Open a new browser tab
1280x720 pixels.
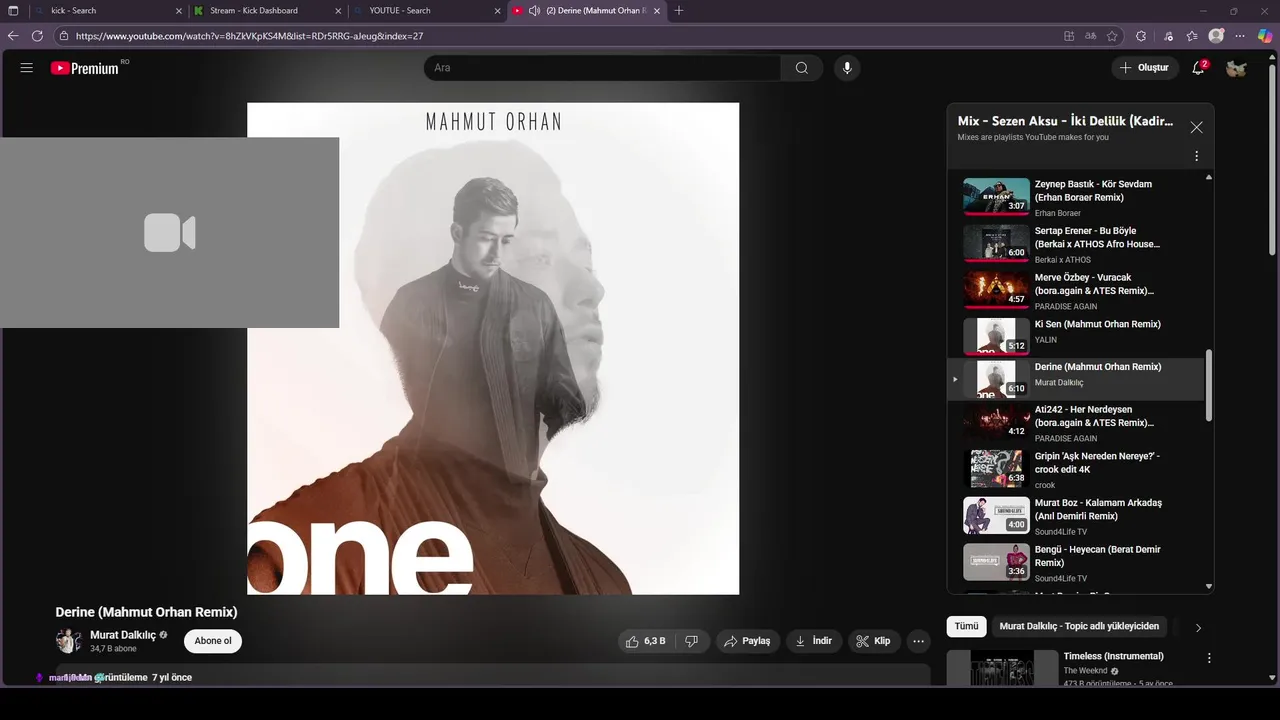pos(679,10)
